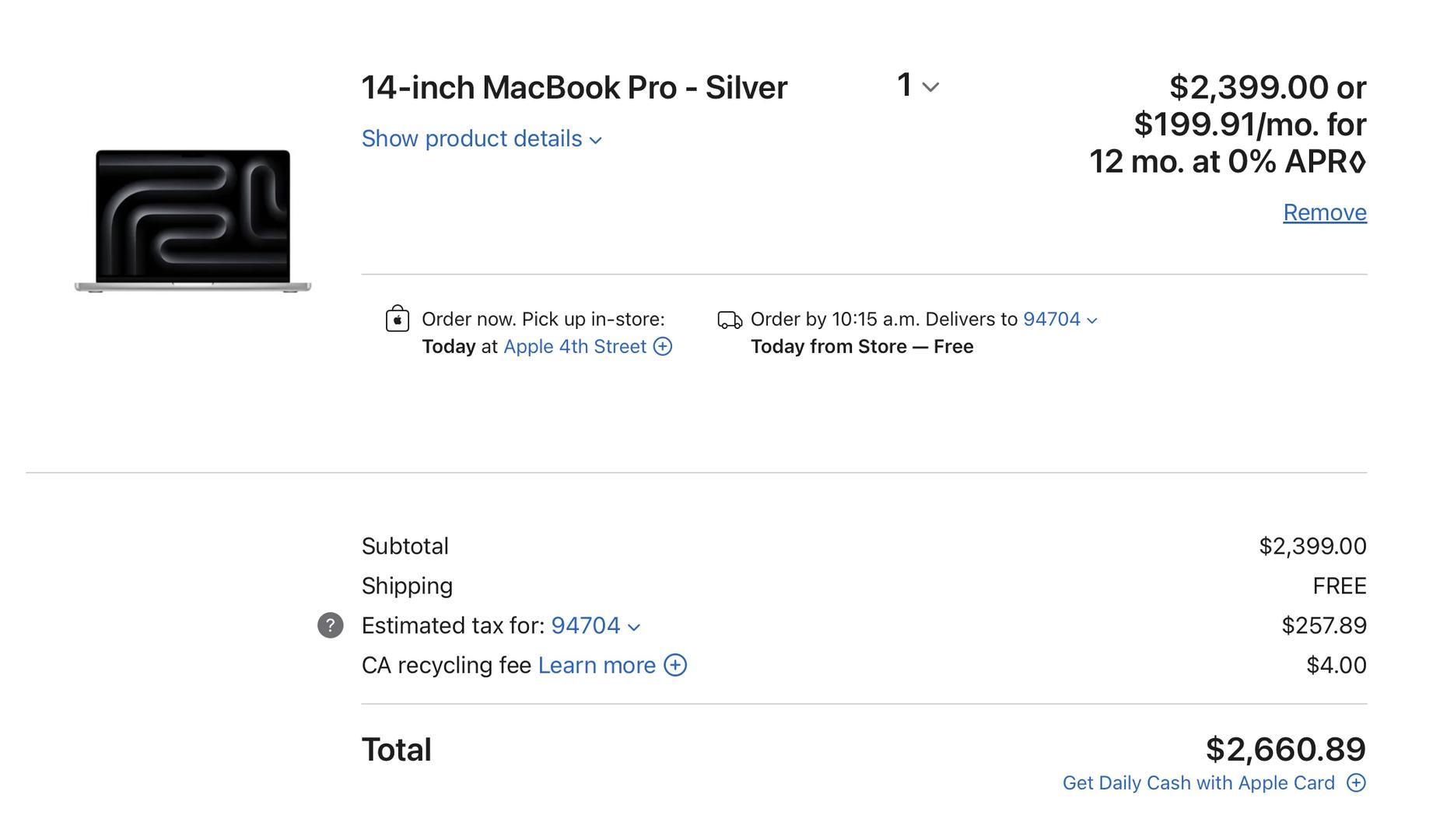
Task: Click the 94704 link for estimated tax
Action: click(585, 625)
